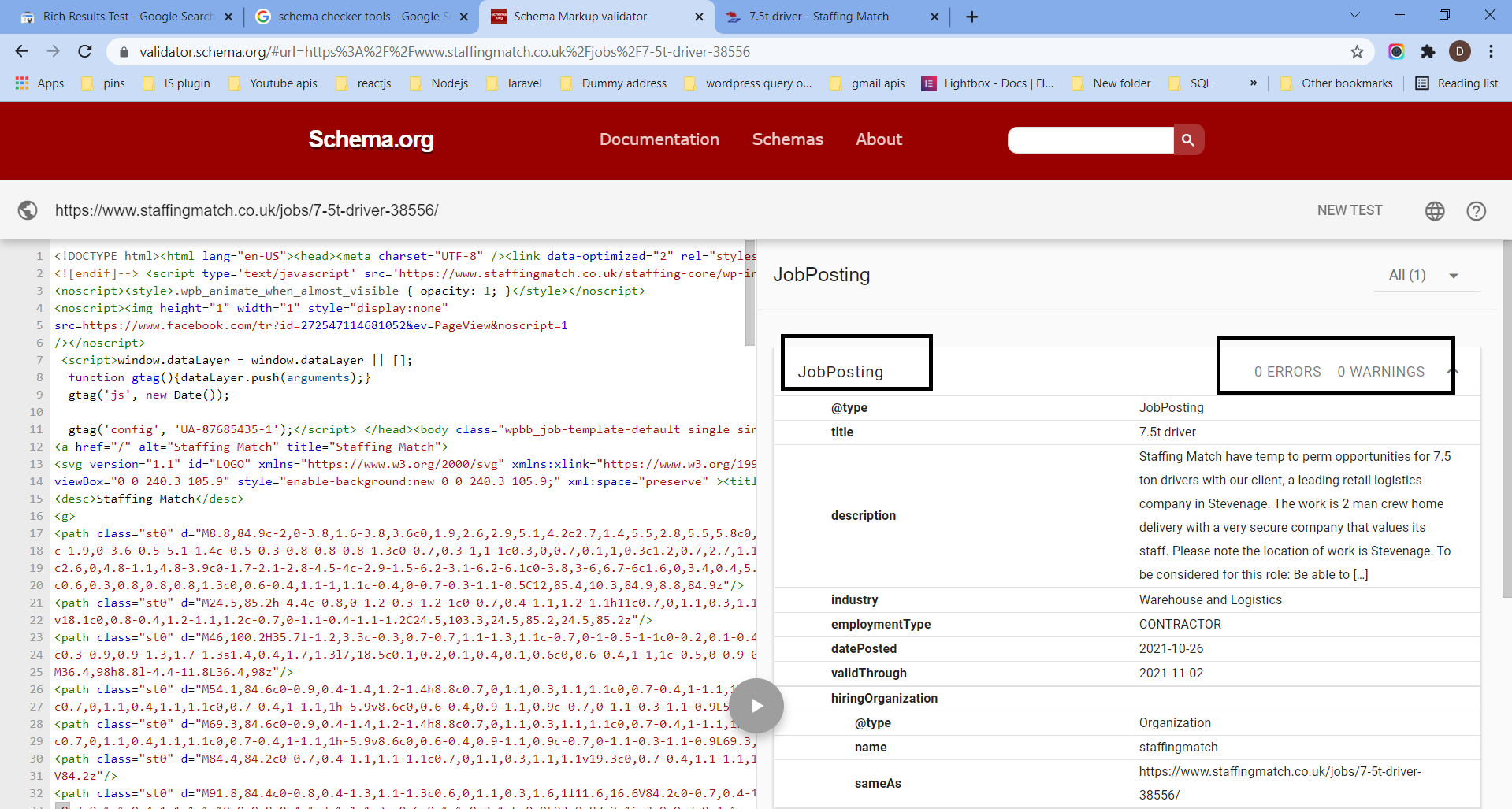Open the Chrome three-dot menu
Image resolution: width=1512 pixels, height=809 pixels.
pyautogui.click(x=1491, y=52)
